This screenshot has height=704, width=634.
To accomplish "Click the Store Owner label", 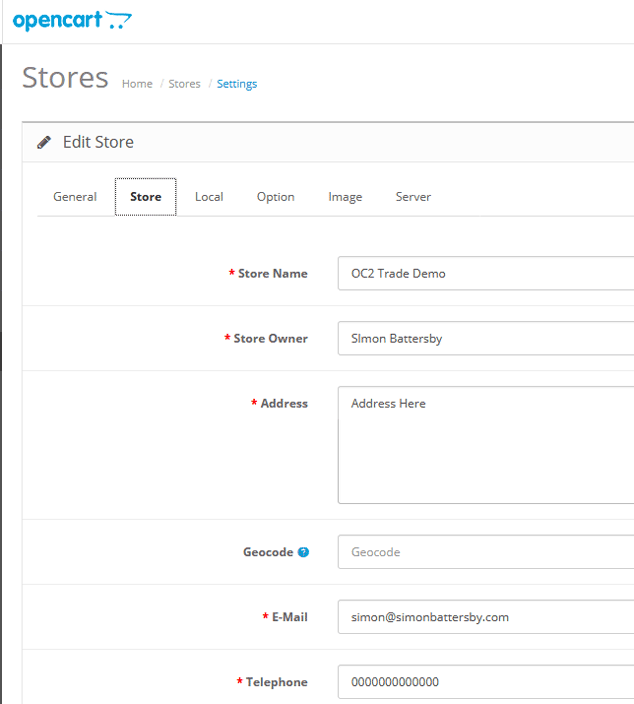I will 270,338.
